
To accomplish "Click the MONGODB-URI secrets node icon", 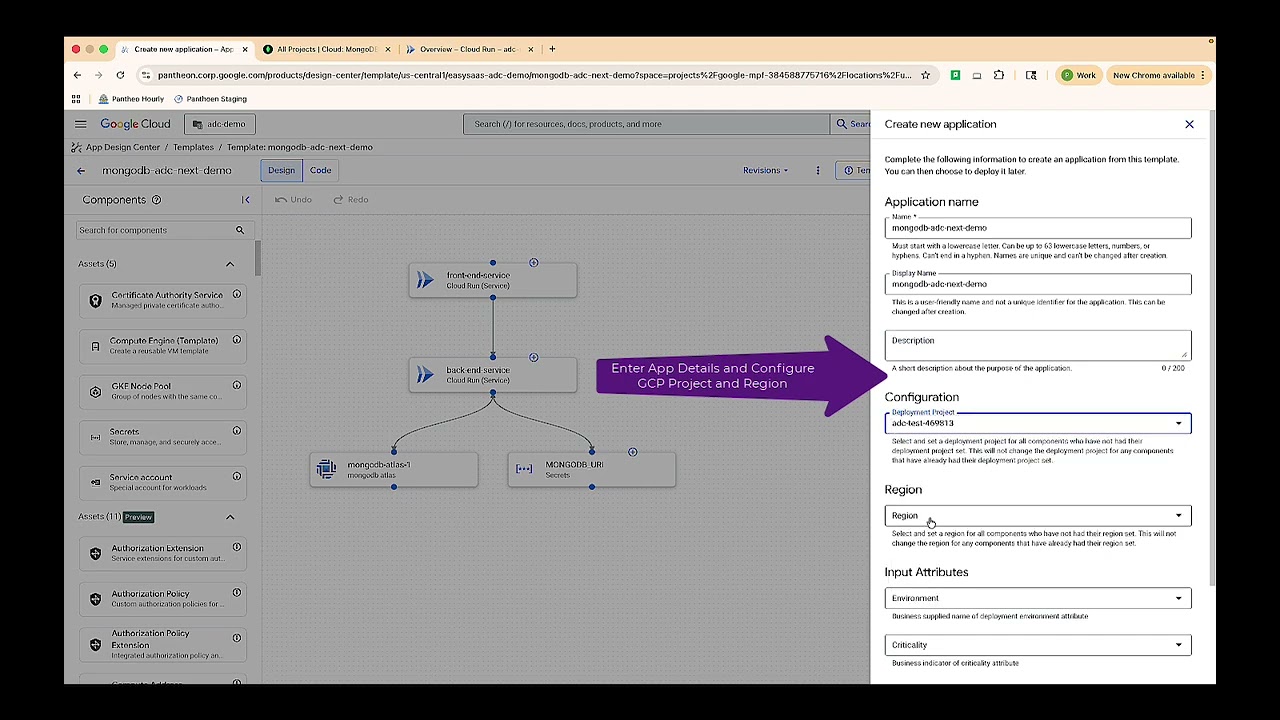I will click(524, 469).
